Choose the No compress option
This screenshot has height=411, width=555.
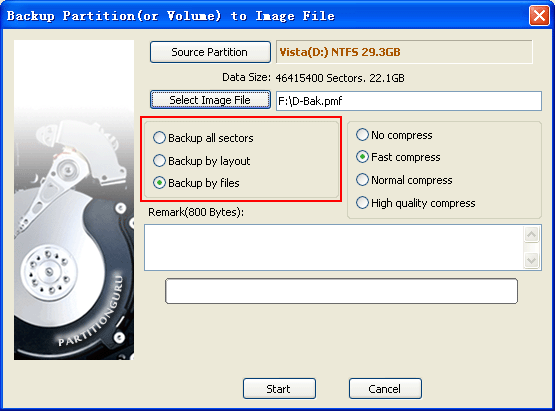(x=394, y=135)
